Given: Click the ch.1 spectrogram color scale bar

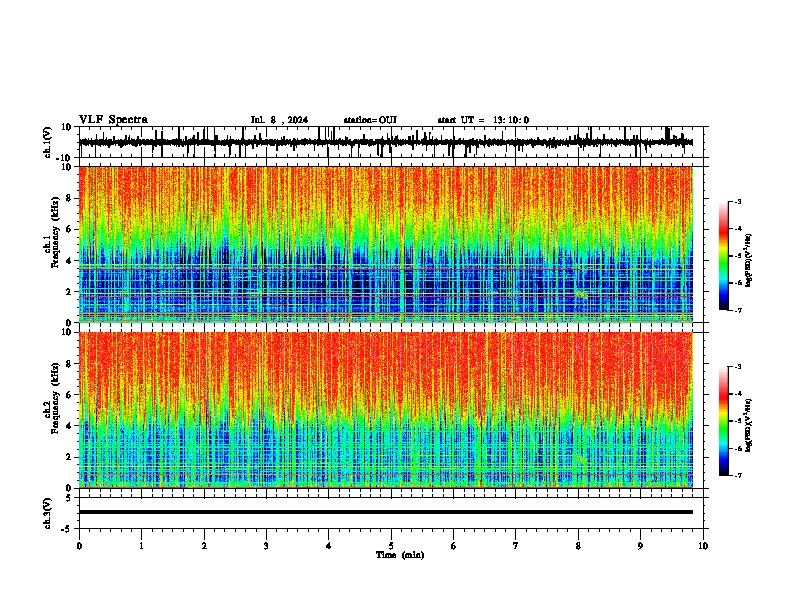Looking at the screenshot, I should pyautogui.click(x=724, y=255).
